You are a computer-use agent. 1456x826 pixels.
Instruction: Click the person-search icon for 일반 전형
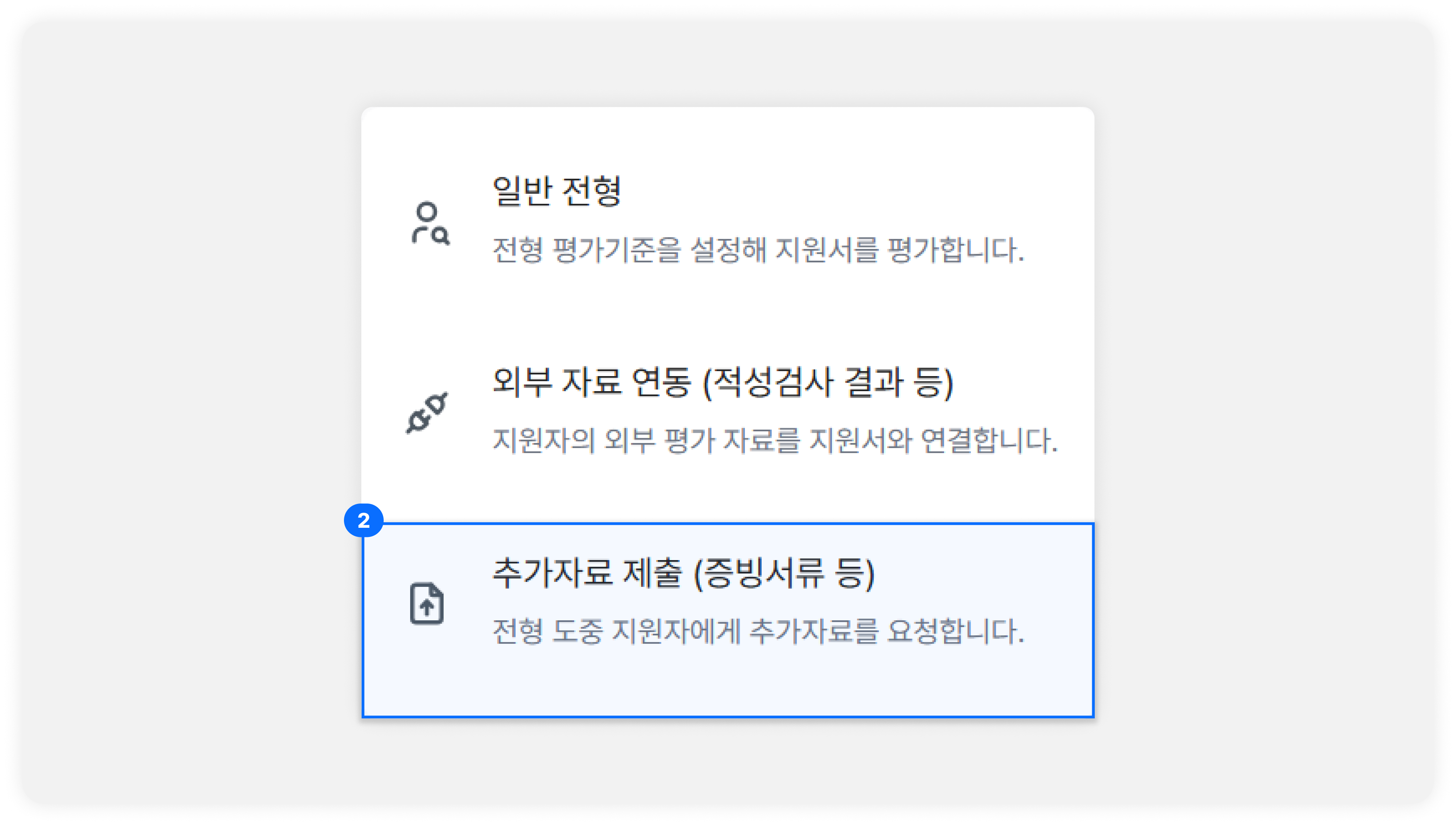[430, 223]
